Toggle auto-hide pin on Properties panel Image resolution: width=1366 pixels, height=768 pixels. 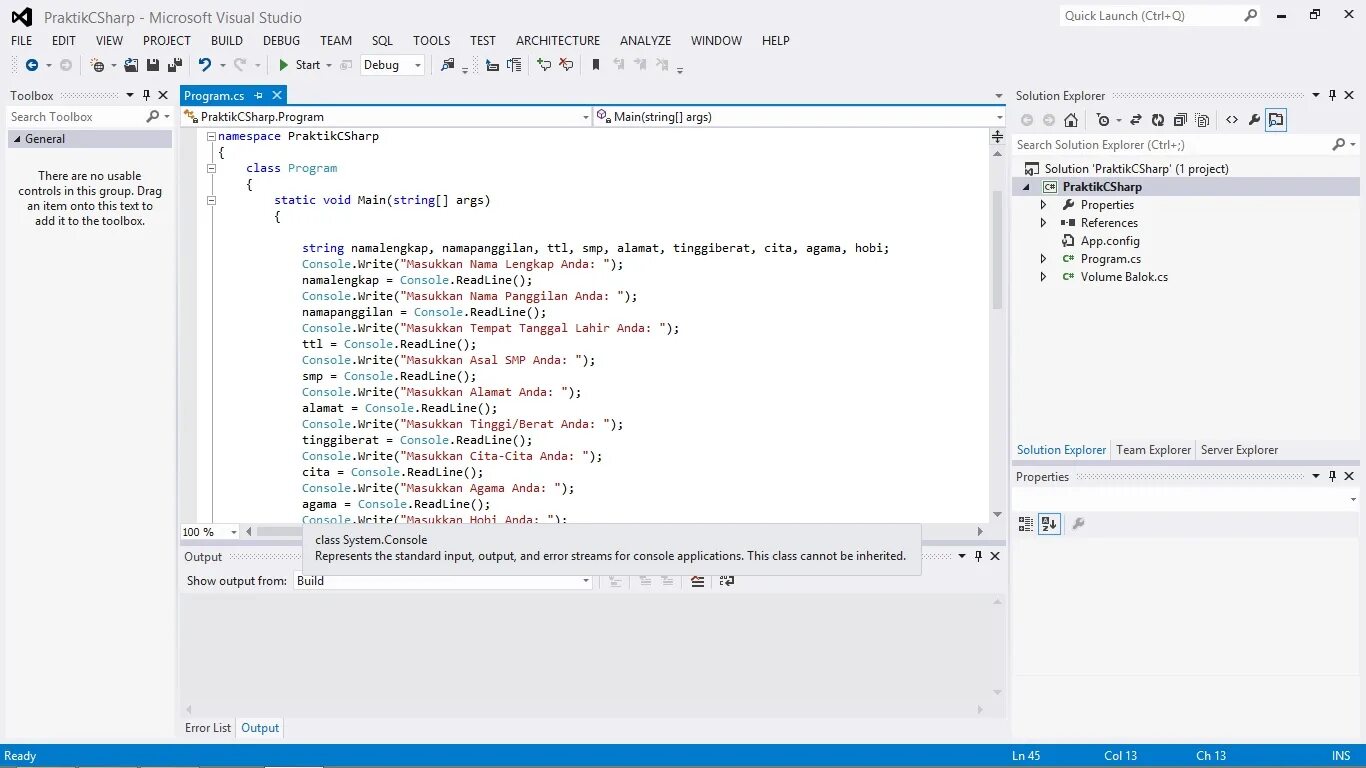(x=1332, y=477)
